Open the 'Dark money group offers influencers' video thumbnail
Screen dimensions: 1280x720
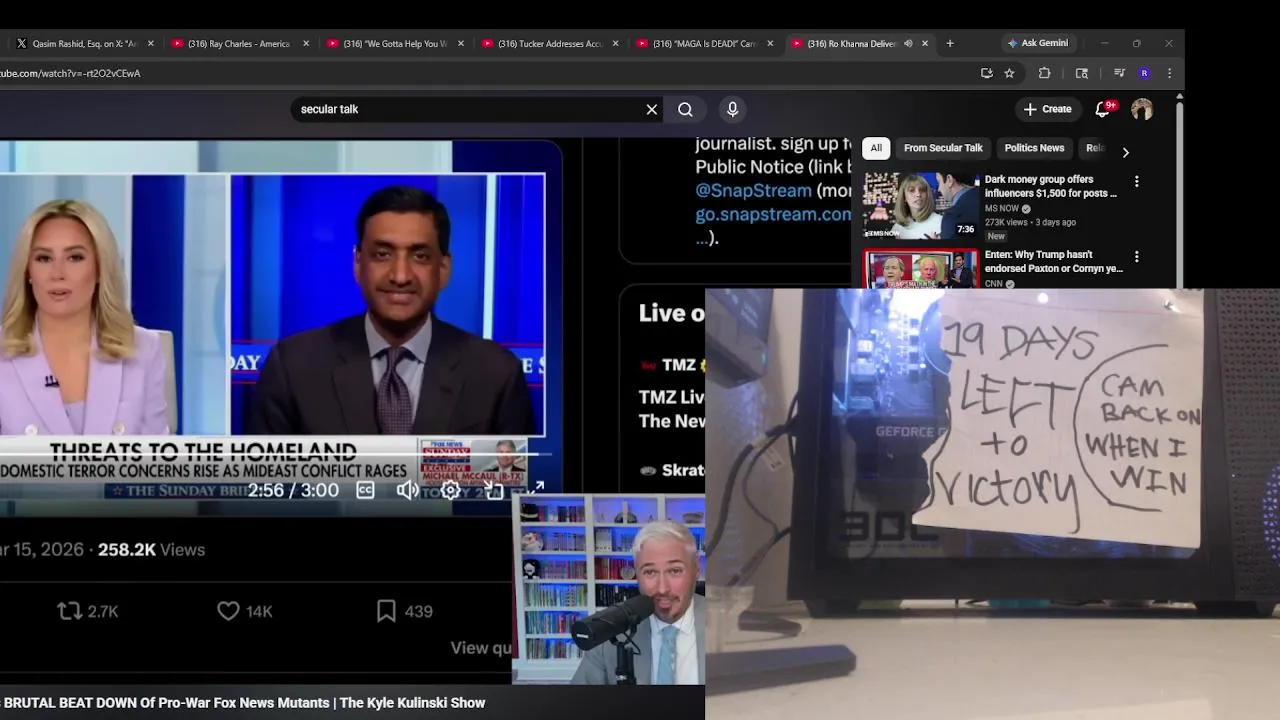921,205
